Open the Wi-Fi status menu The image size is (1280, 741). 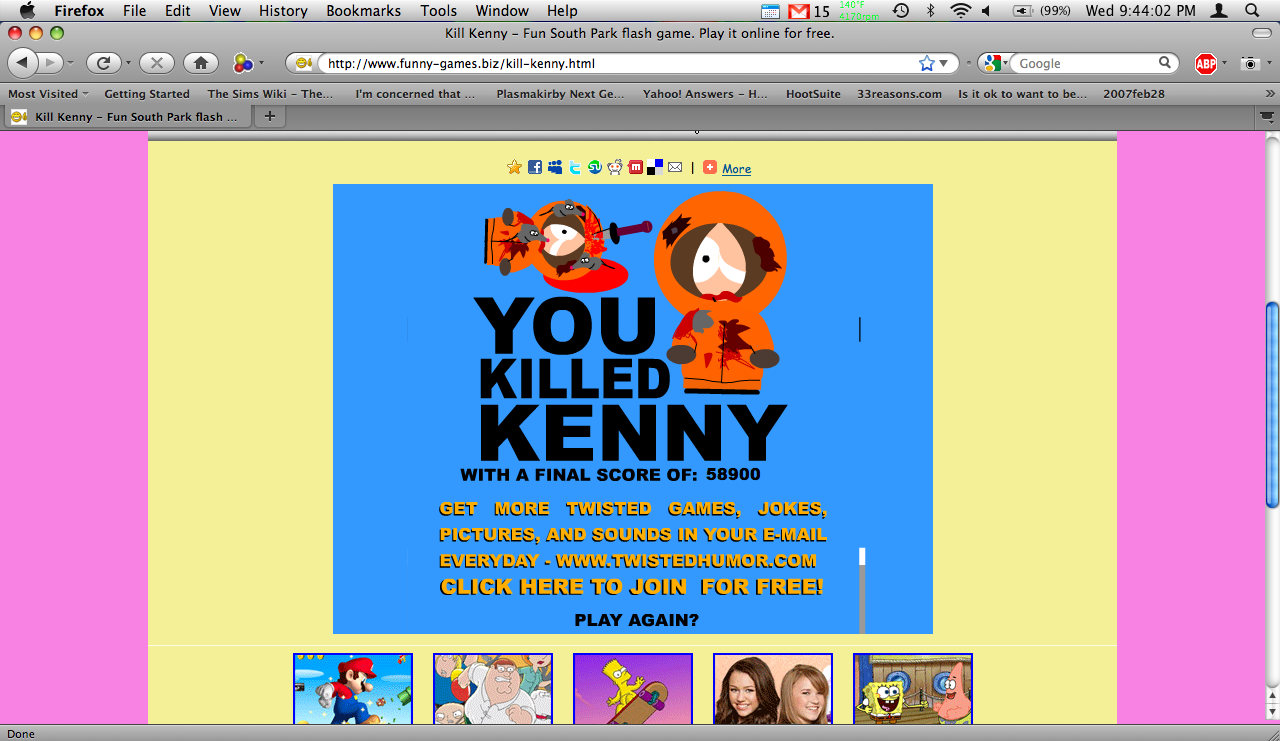[x=960, y=11]
